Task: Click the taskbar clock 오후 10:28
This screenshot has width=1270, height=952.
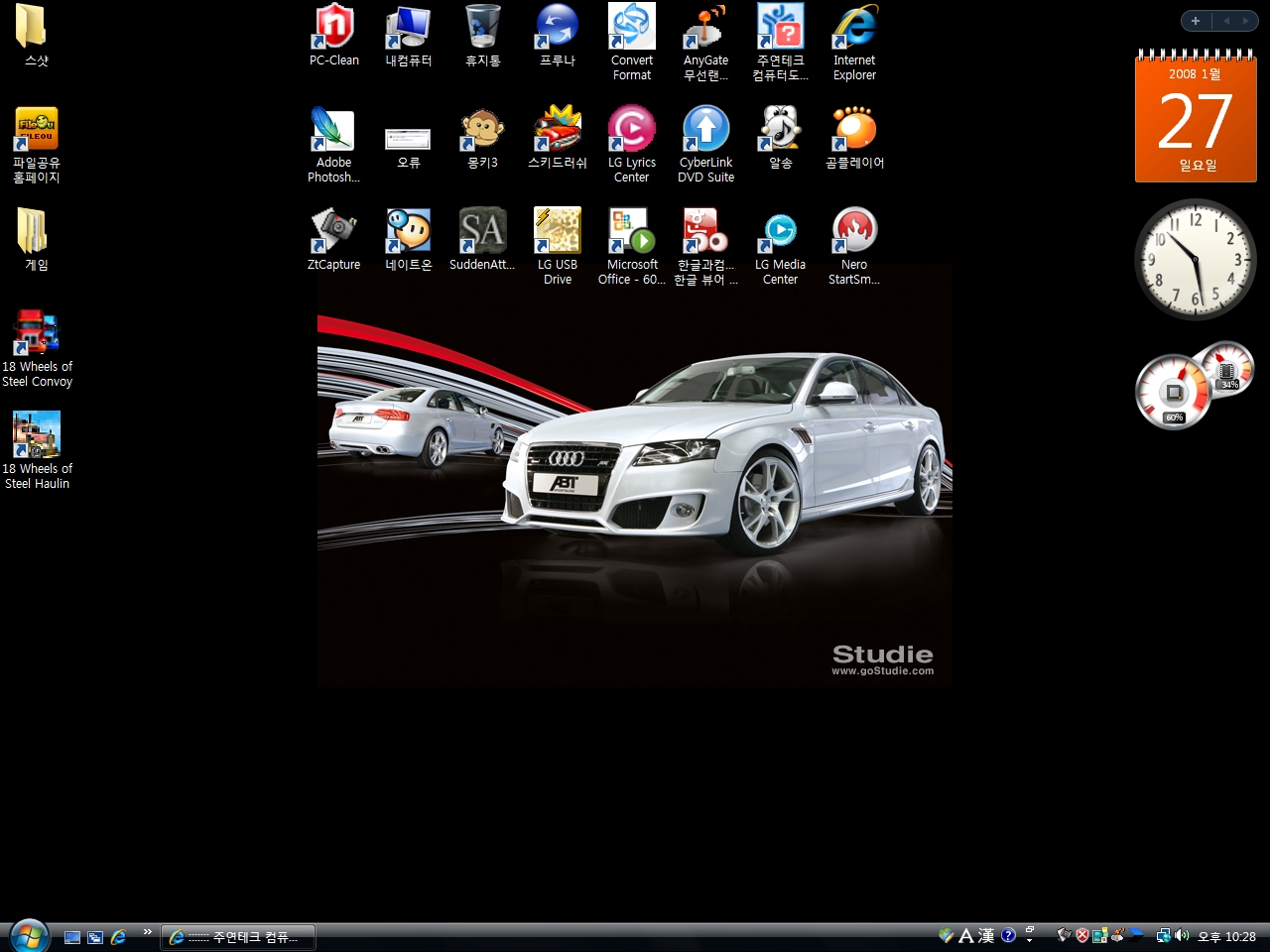Action: point(1226,936)
